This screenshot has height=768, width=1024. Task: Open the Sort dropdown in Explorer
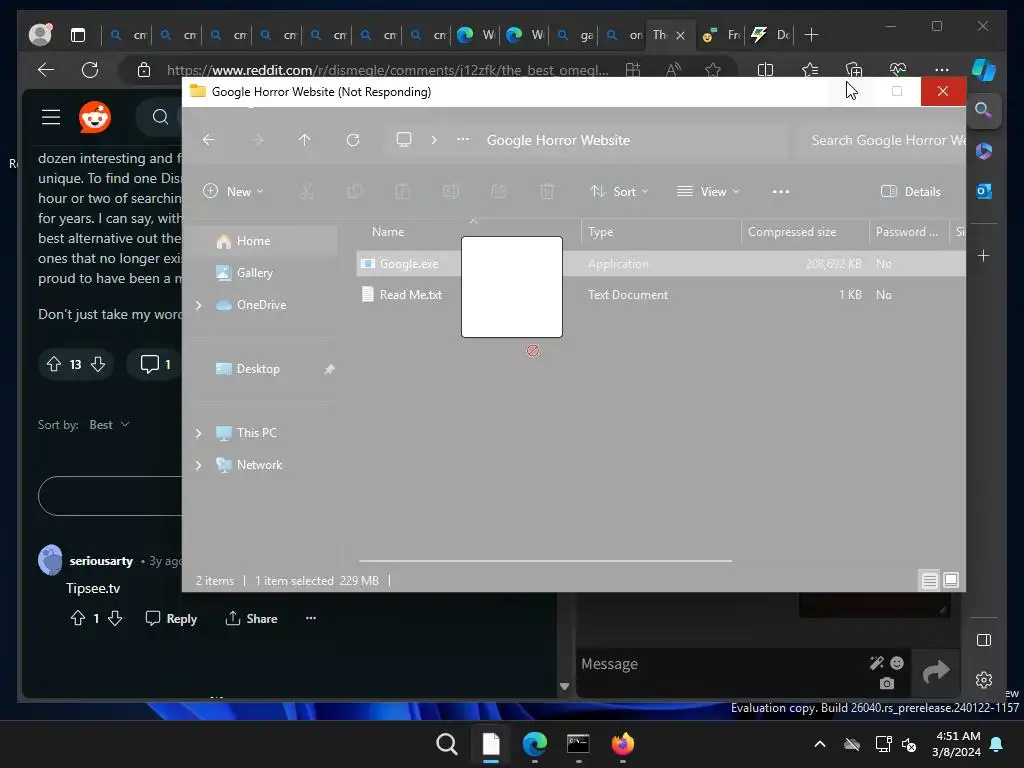pyautogui.click(x=618, y=191)
